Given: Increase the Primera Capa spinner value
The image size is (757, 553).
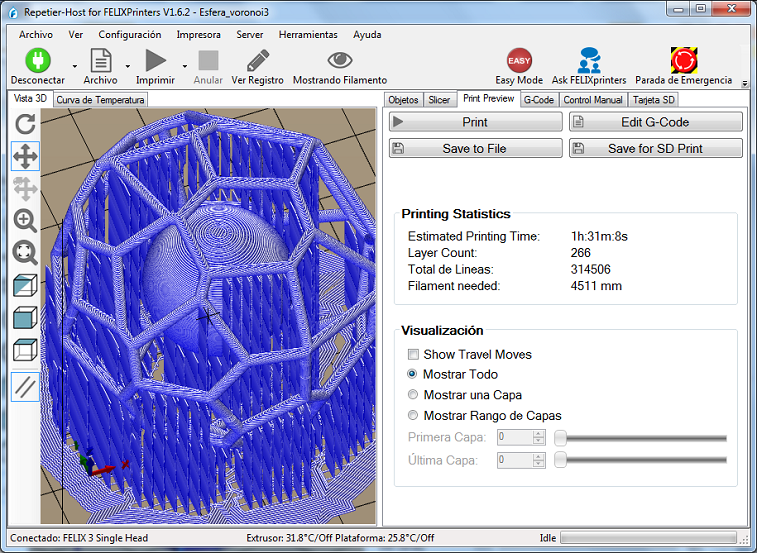Looking at the screenshot, I should click(538, 433).
